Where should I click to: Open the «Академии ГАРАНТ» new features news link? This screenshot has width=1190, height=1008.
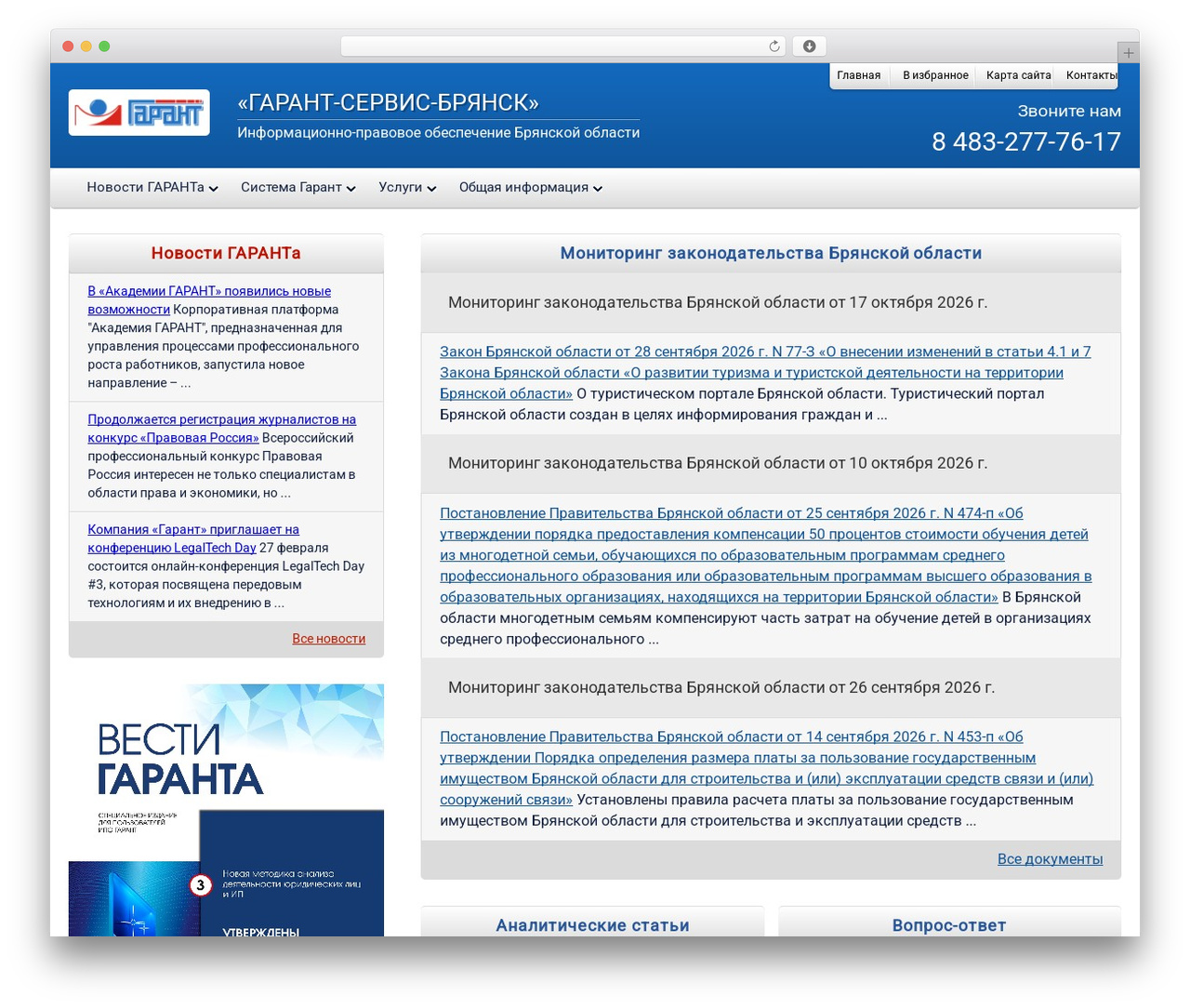(209, 300)
